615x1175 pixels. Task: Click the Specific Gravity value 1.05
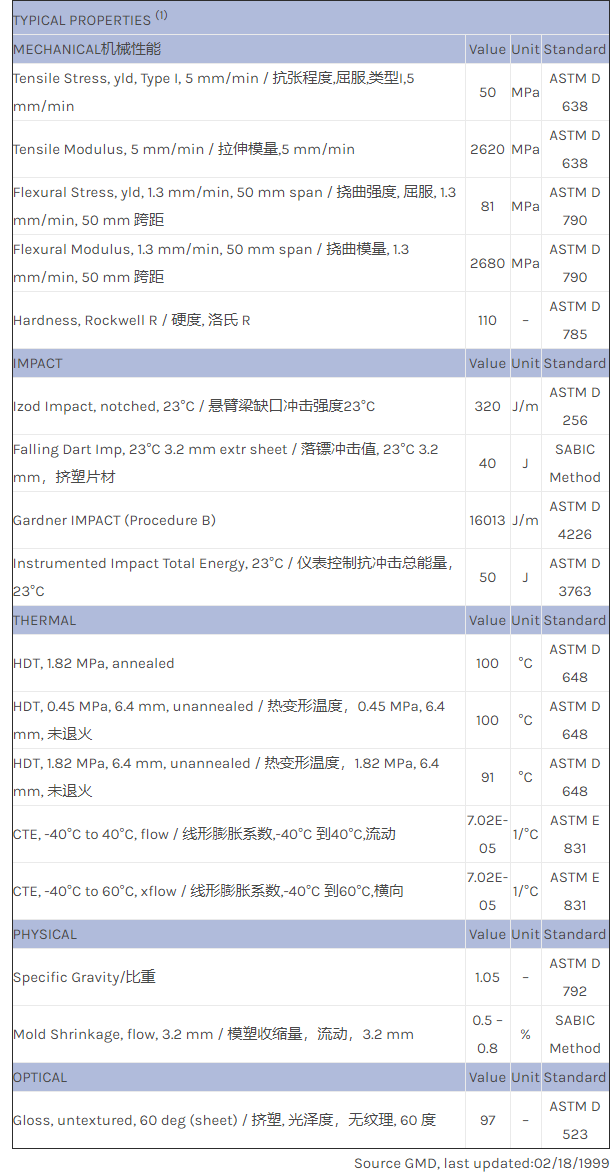coord(487,977)
